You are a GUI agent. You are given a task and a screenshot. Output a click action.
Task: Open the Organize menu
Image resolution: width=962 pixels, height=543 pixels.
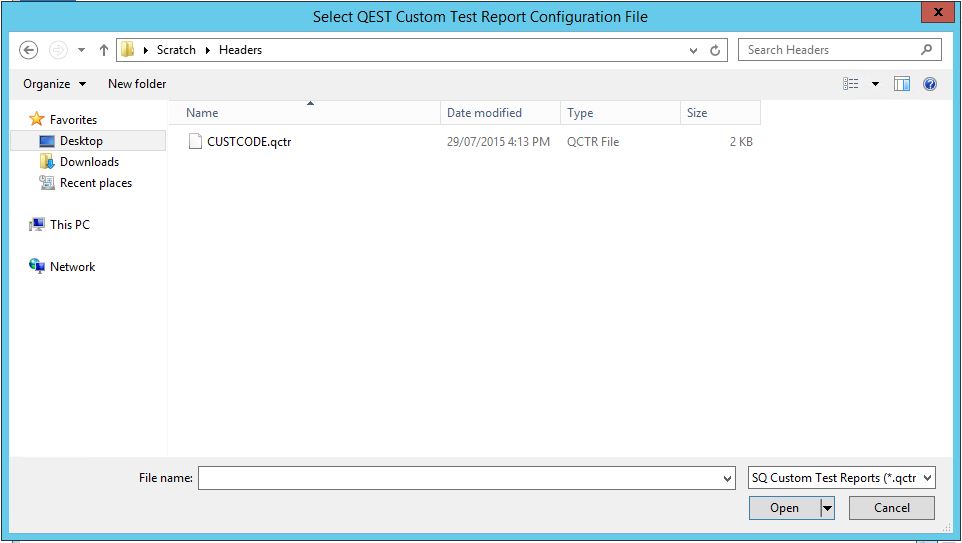tap(54, 84)
